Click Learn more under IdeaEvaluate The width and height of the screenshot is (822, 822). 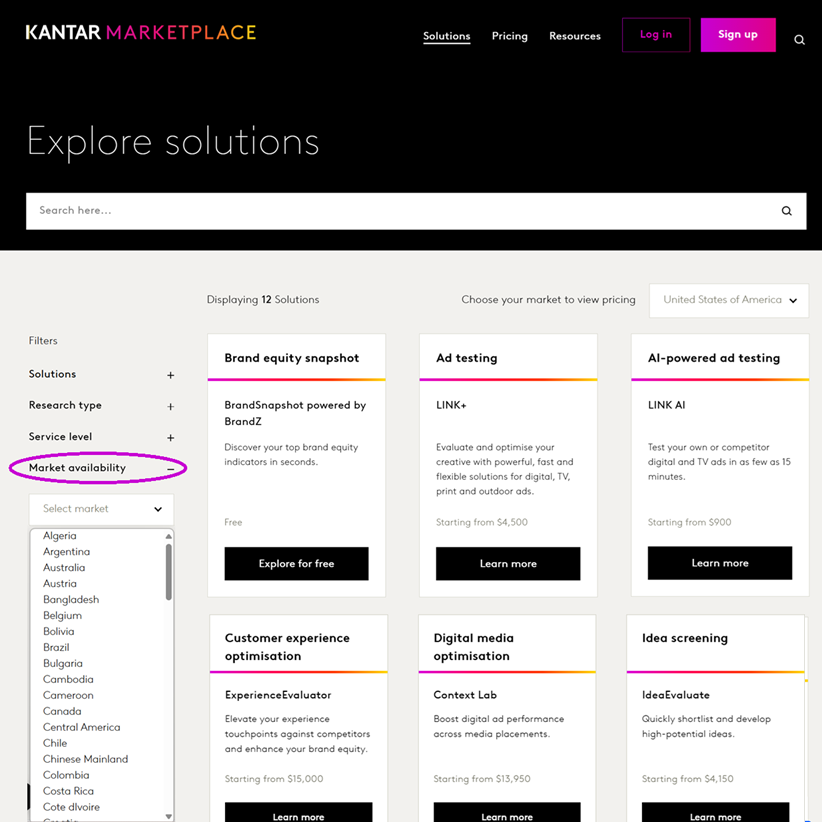715,814
